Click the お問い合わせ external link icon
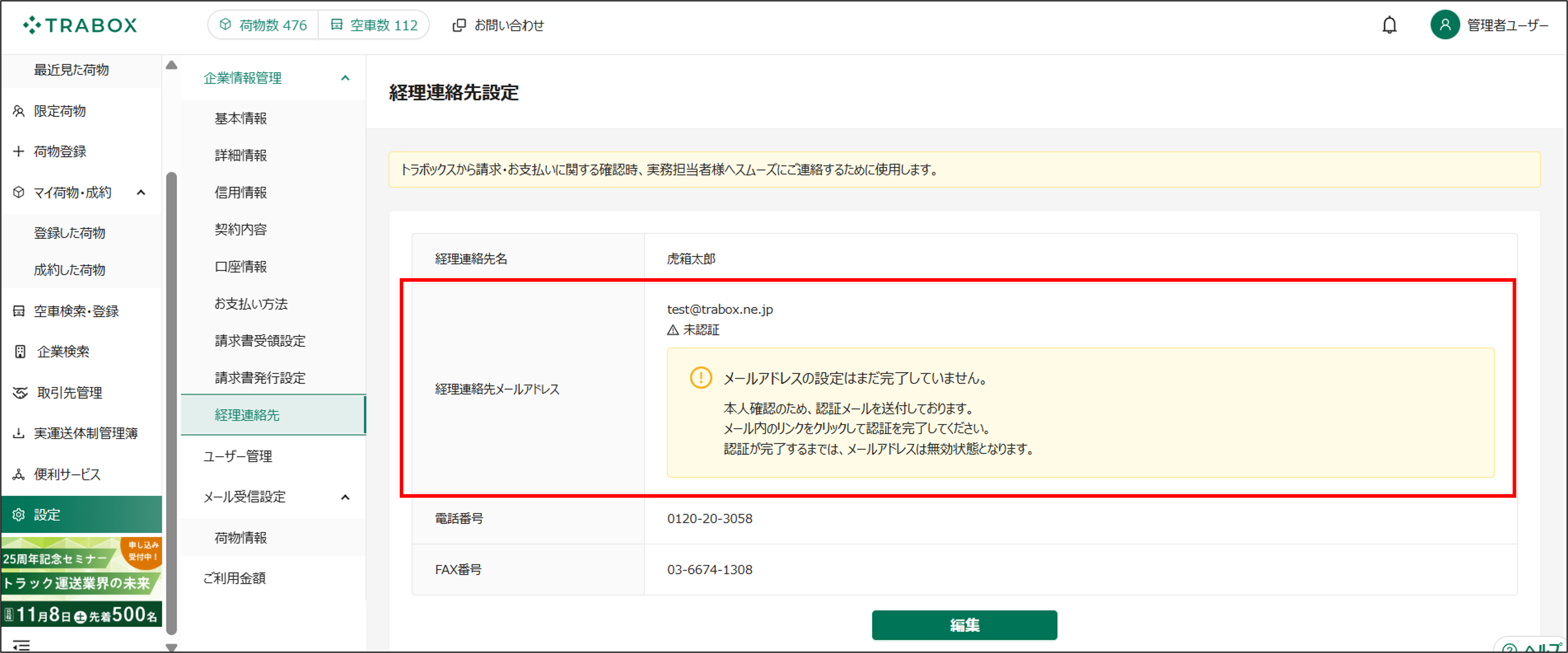The height and width of the screenshot is (653, 1568). coord(459,25)
